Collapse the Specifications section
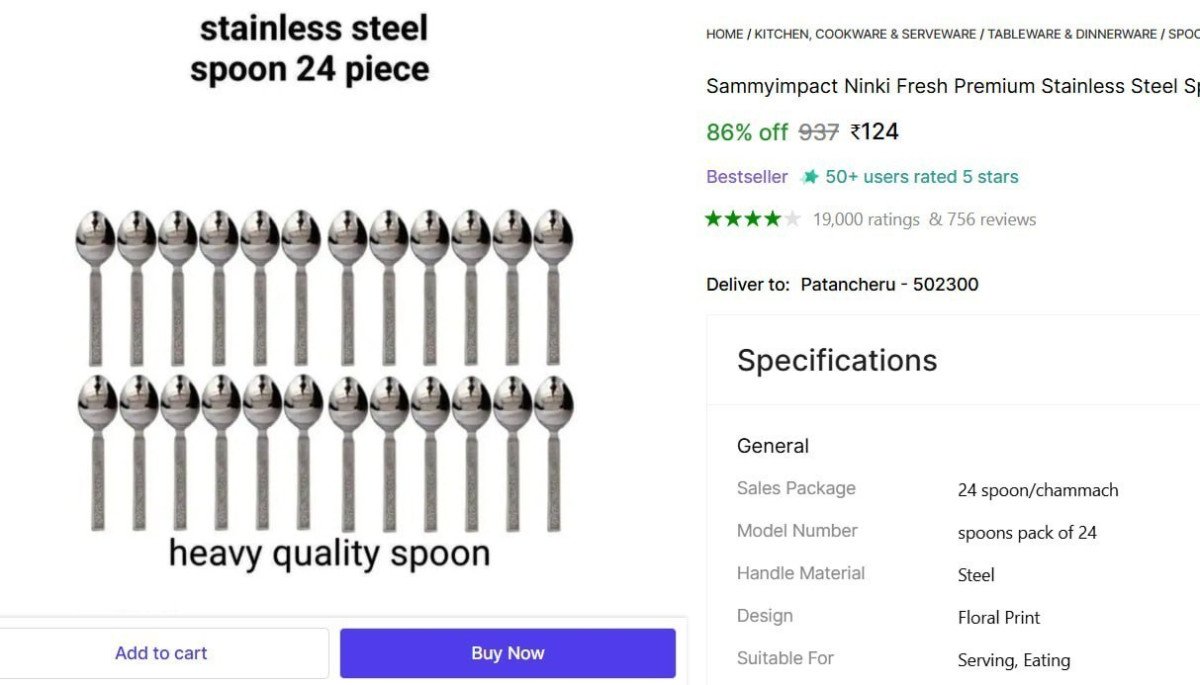Viewport: 1200px width, 685px height. point(836,360)
